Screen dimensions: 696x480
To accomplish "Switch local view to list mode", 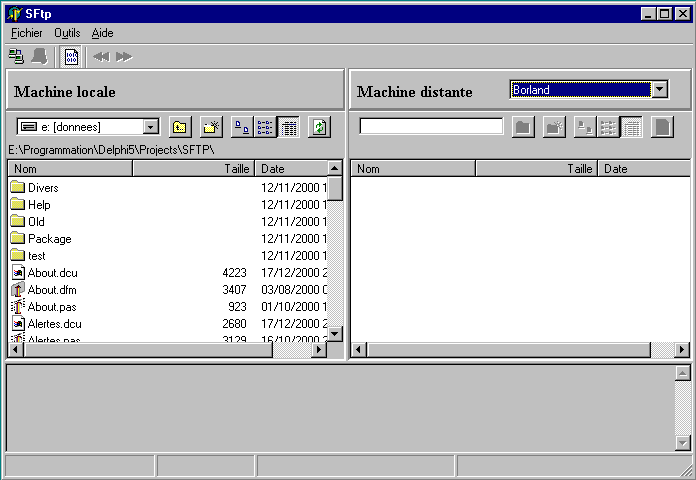I will click(265, 127).
